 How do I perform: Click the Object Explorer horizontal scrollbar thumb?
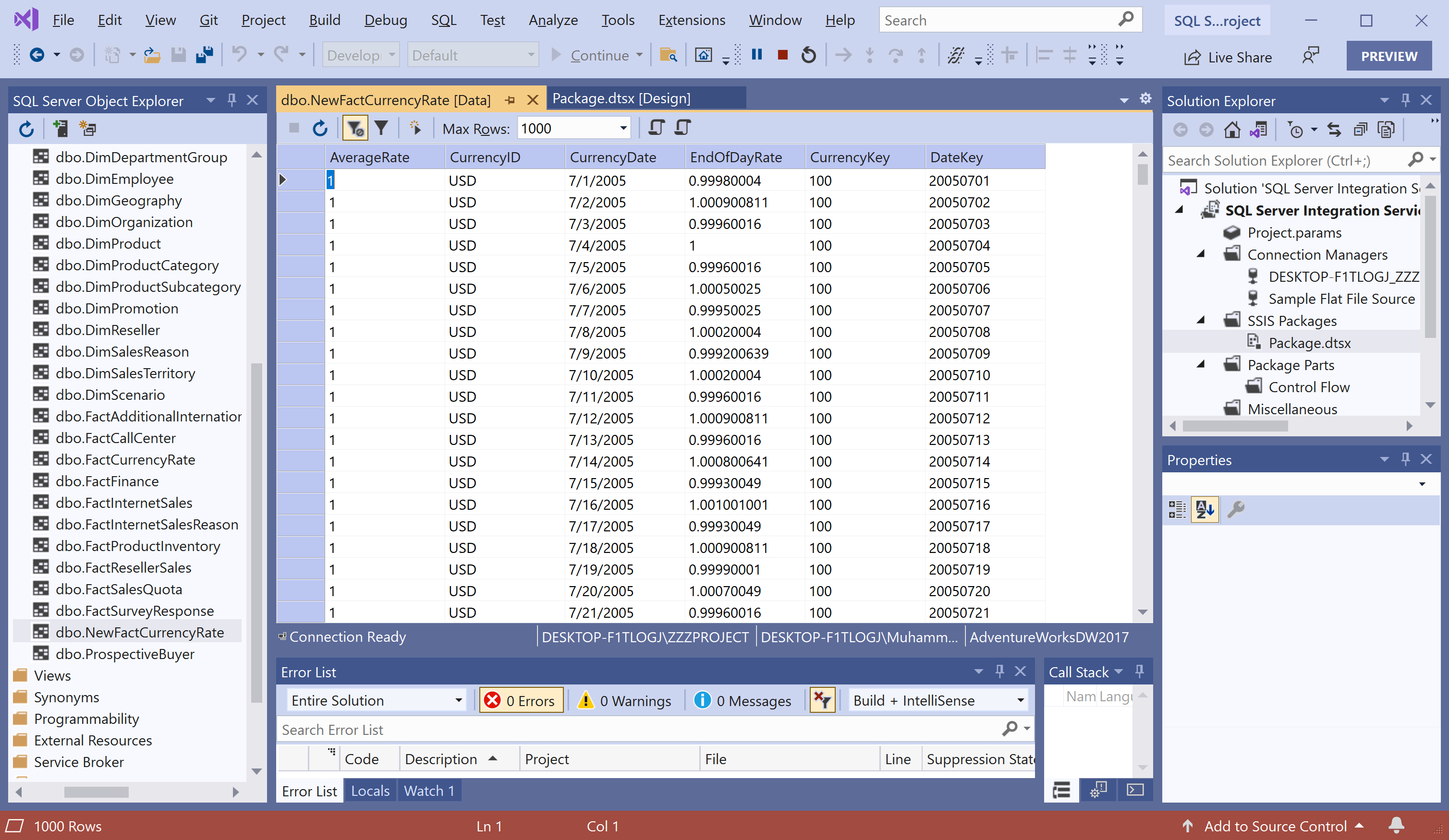(x=96, y=792)
